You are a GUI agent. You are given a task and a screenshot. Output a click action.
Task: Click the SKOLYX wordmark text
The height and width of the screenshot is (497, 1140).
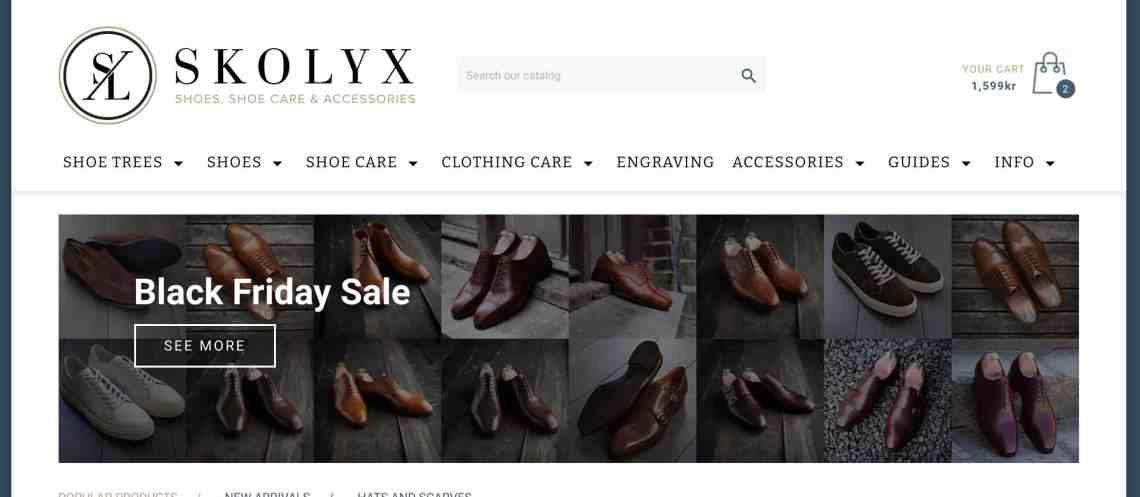[x=294, y=67]
